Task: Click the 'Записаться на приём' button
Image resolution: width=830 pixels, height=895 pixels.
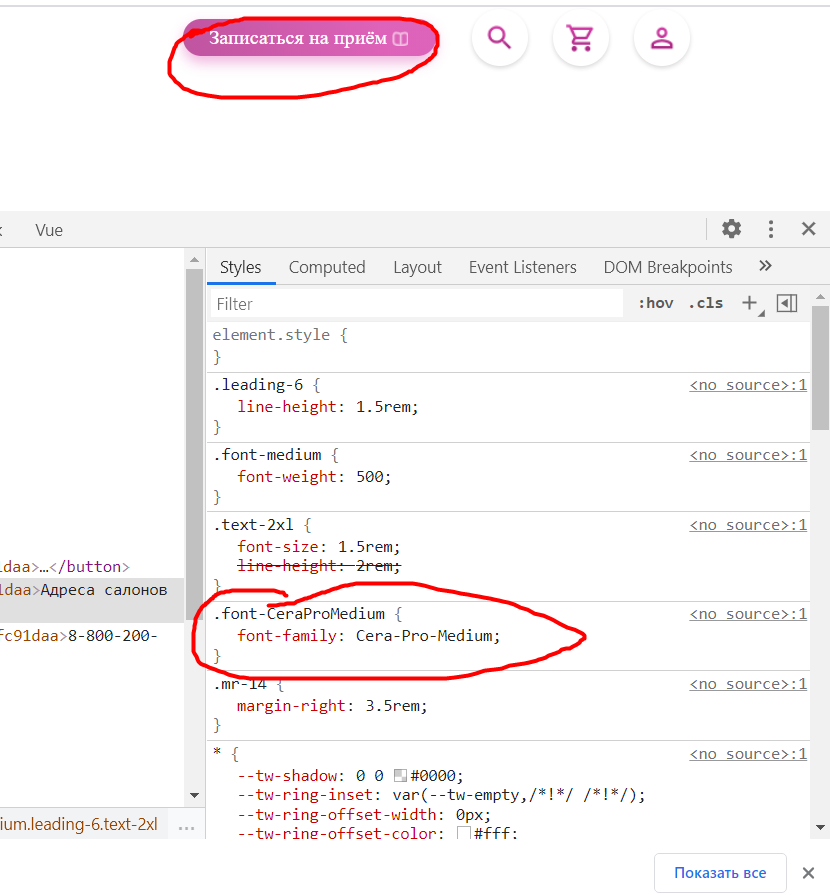Action: (x=309, y=38)
